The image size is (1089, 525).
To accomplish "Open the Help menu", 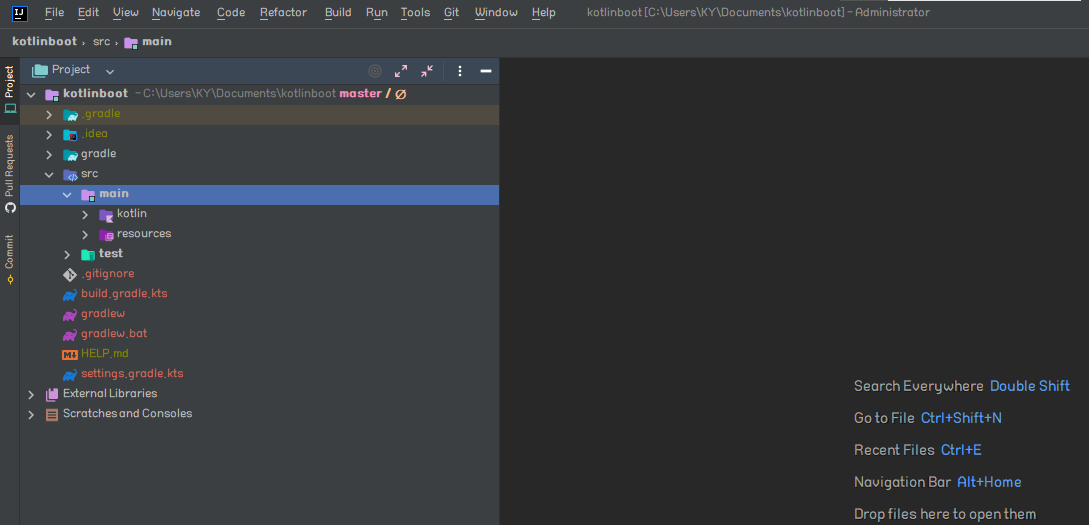I will (x=544, y=12).
